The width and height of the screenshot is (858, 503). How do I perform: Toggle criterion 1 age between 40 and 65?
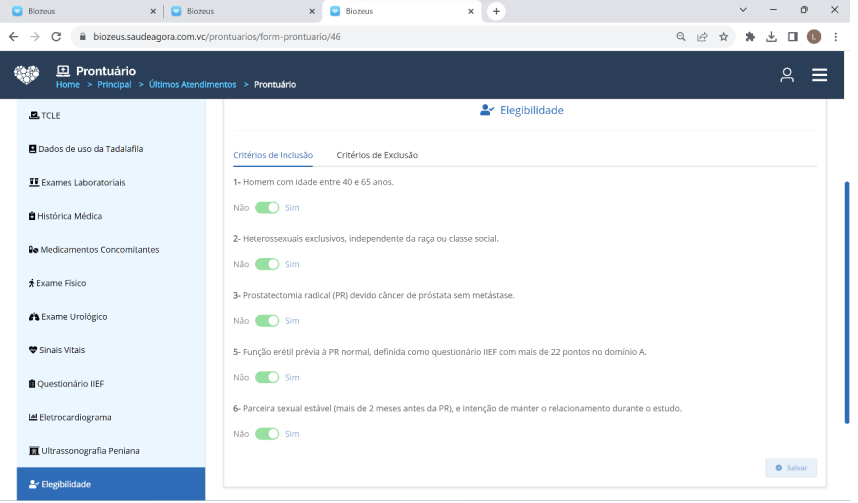click(x=267, y=208)
